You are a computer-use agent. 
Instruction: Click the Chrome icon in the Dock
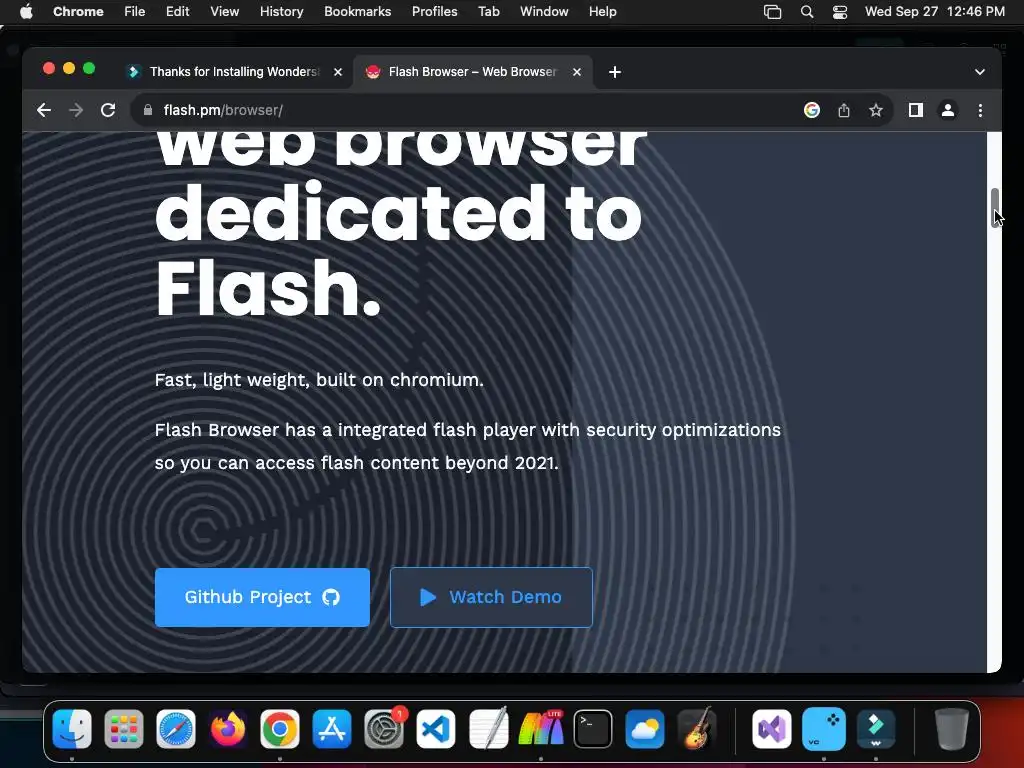click(x=280, y=728)
